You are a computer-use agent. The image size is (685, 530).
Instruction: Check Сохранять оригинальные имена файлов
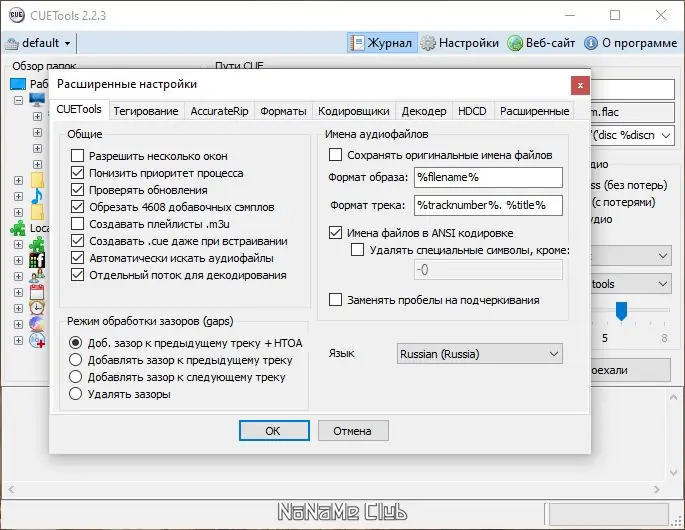[335, 155]
